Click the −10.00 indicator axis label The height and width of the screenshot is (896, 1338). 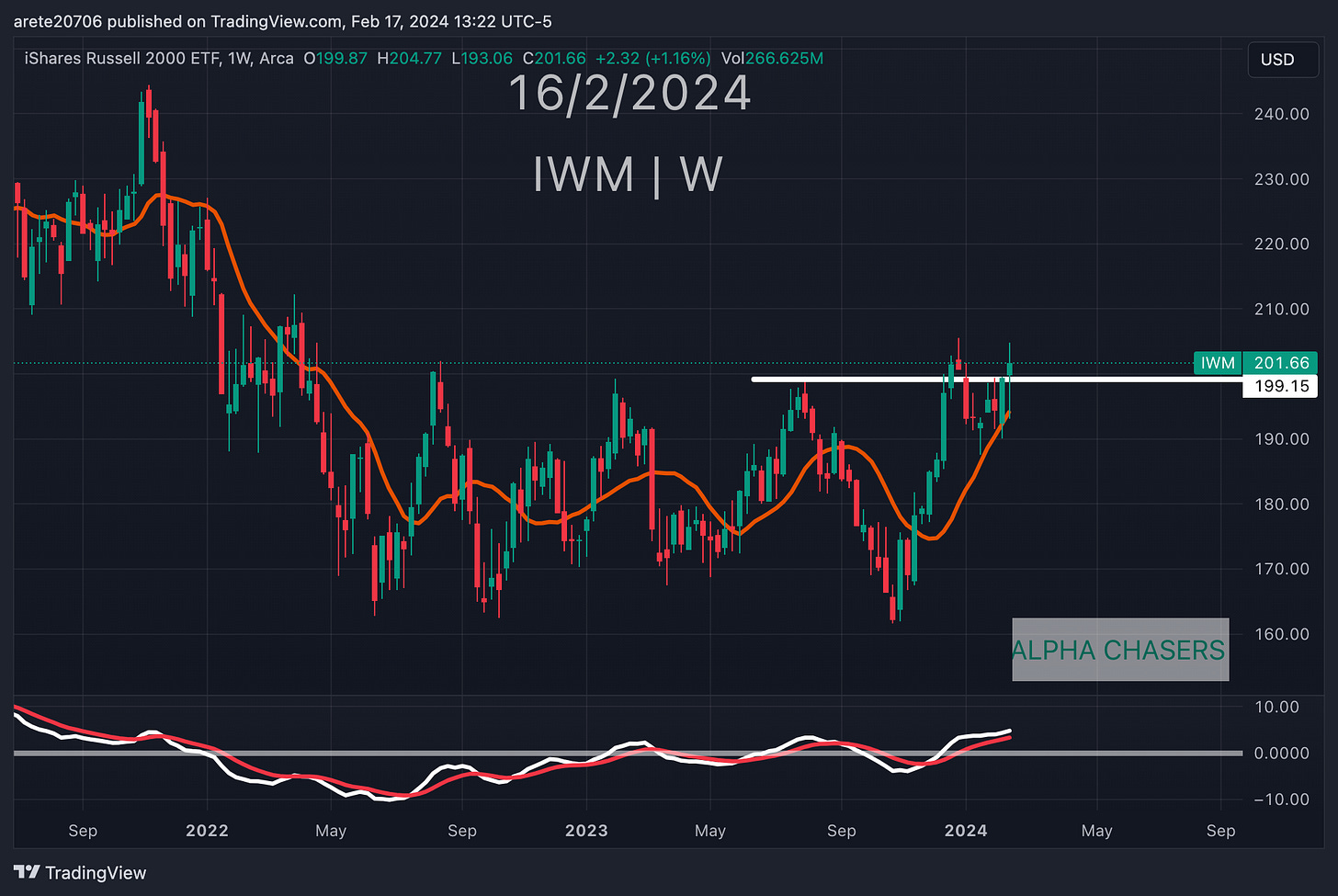tap(1282, 799)
